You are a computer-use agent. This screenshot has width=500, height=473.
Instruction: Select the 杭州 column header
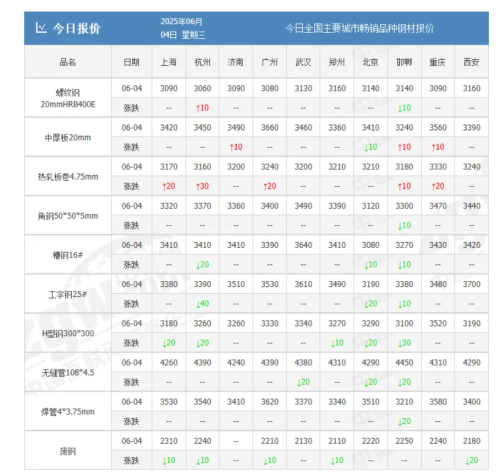click(202, 62)
